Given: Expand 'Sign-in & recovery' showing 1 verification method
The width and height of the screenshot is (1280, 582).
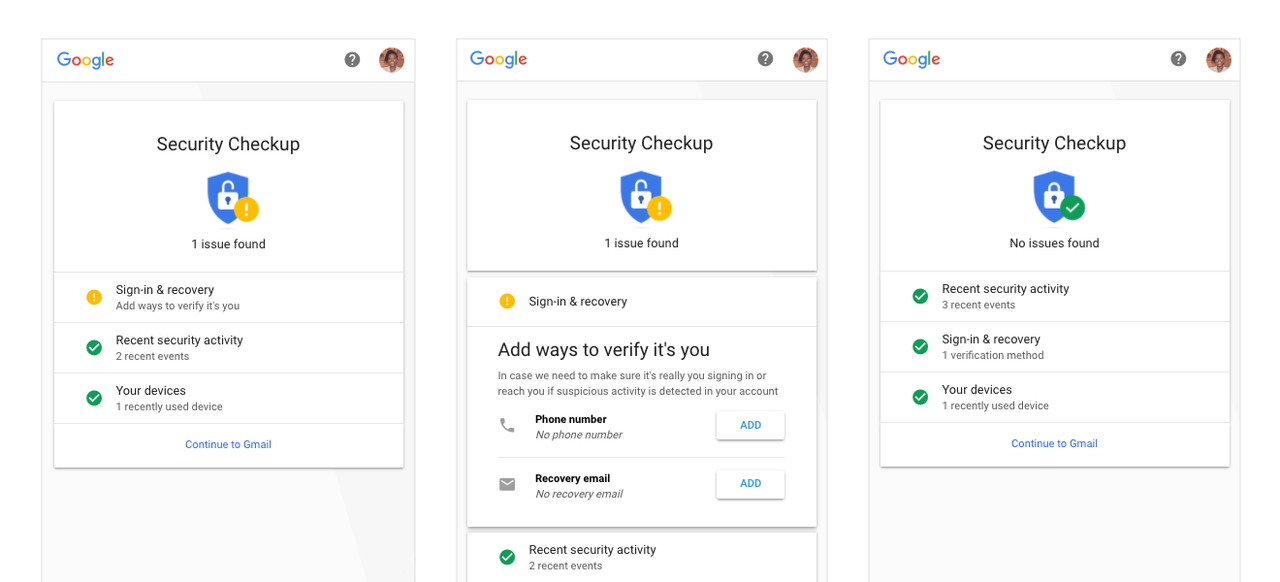Looking at the screenshot, I should (1054, 346).
